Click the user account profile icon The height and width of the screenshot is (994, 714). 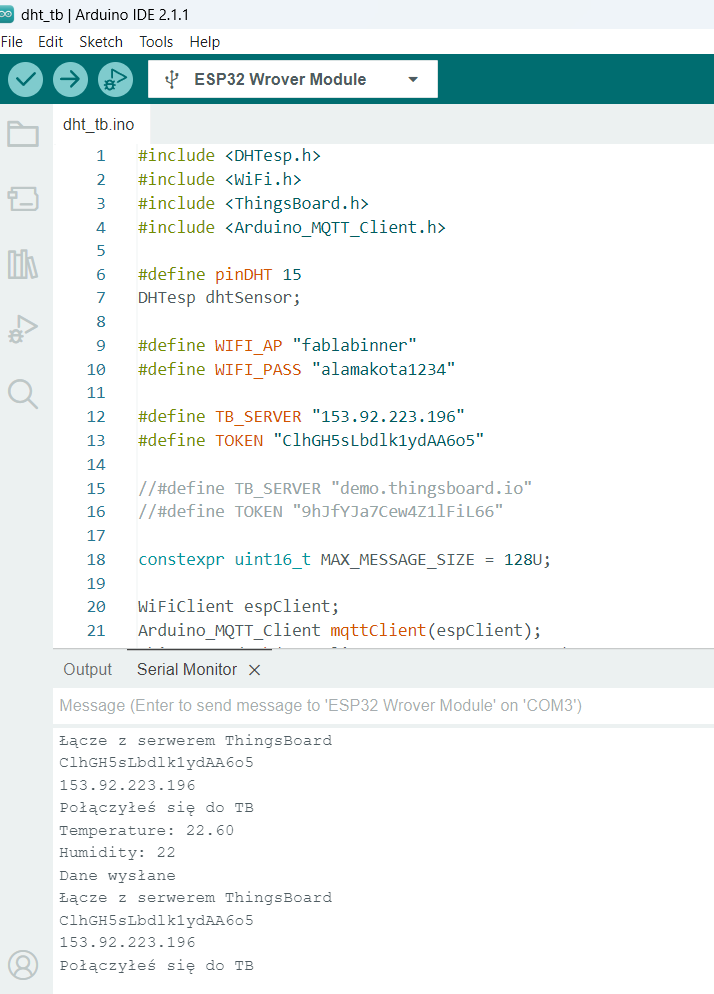point(23,965)
